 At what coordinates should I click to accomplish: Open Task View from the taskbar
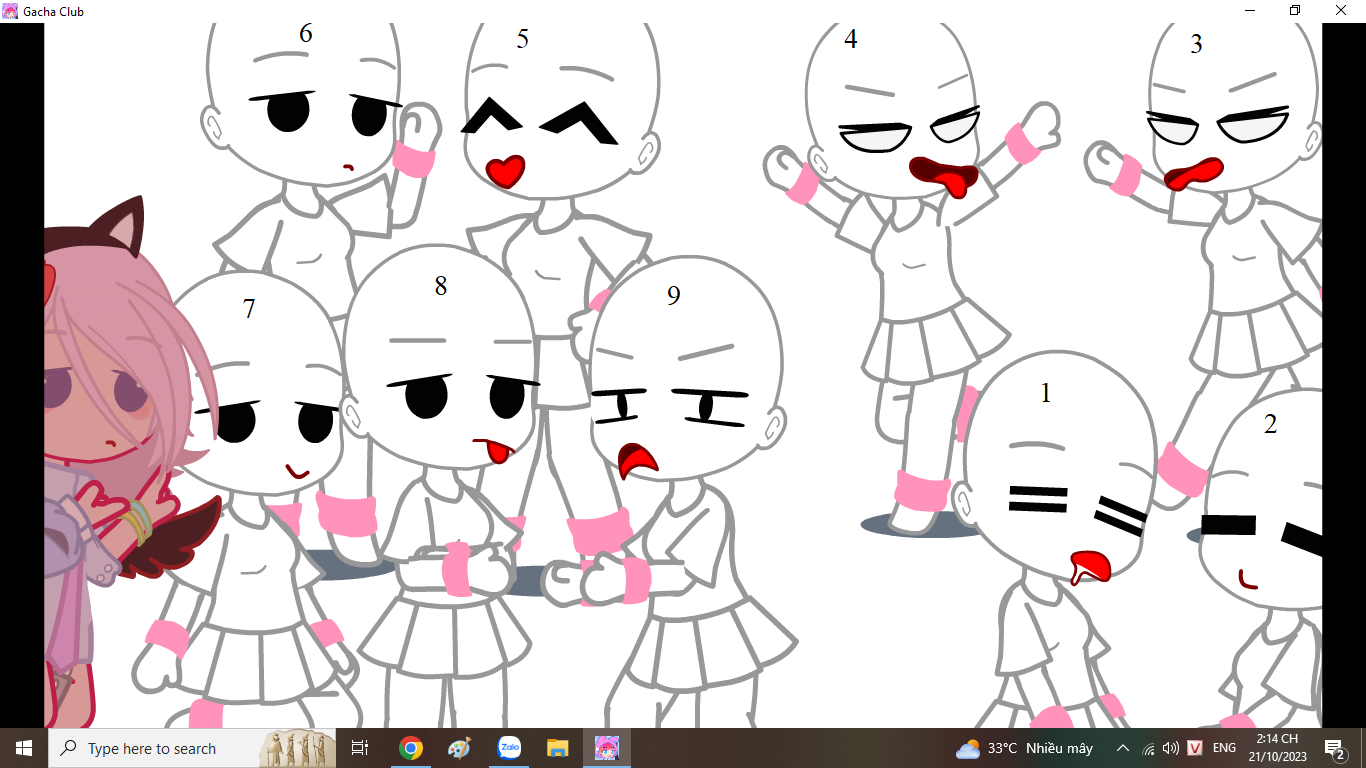360,748
